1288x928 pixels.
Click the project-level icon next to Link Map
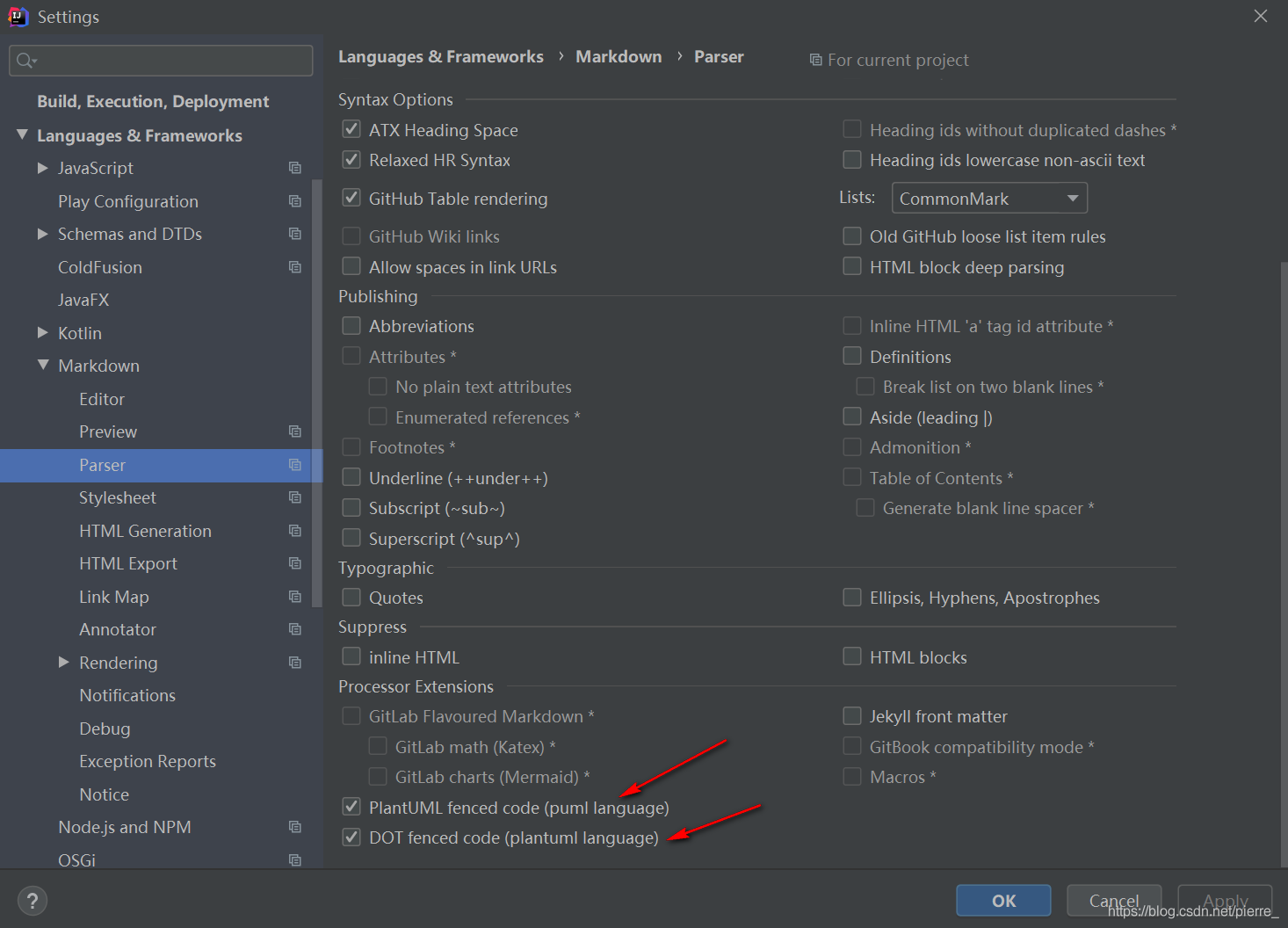[295, 597]
